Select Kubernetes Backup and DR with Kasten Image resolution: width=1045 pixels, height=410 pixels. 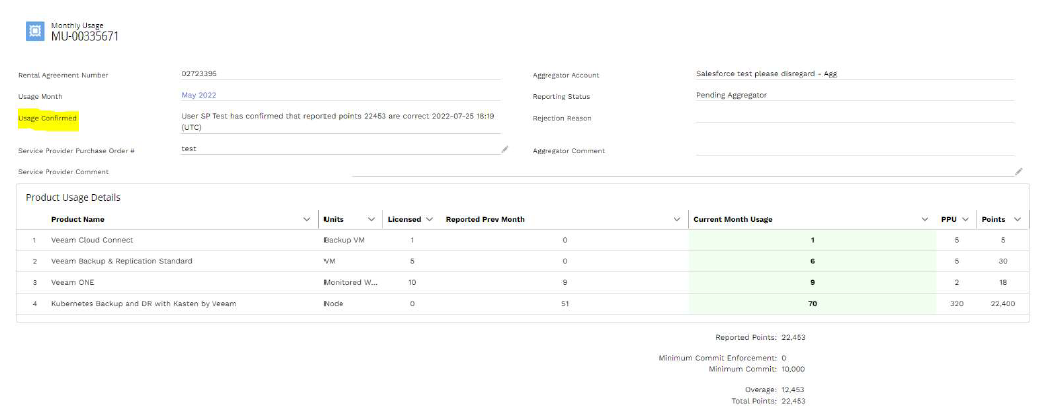(x=143, y=304)
